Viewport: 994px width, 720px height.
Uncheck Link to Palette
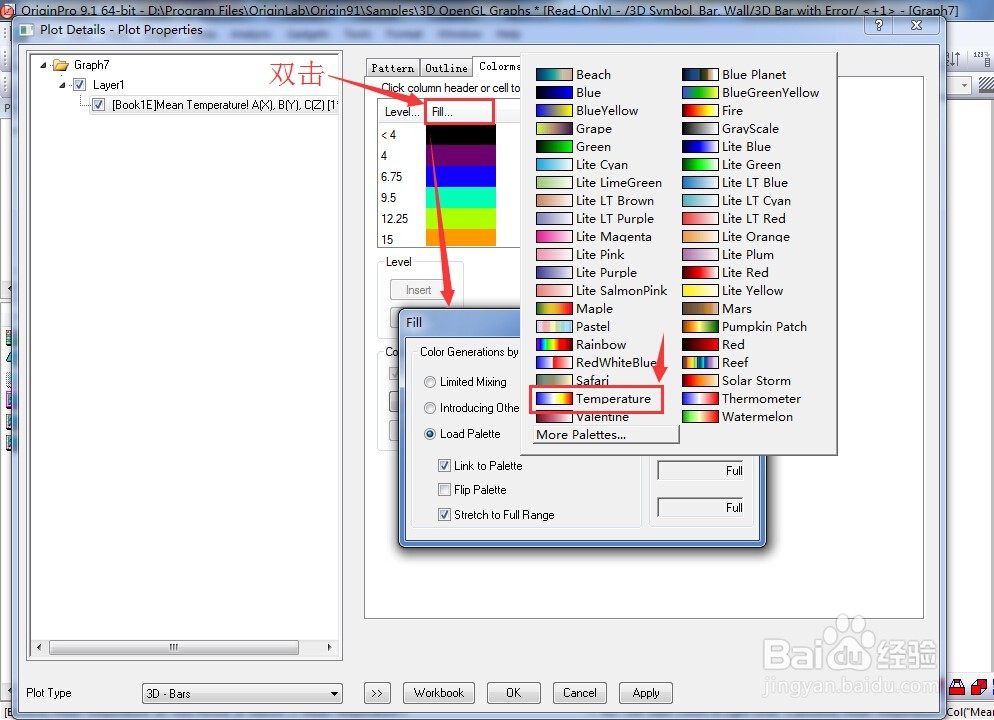pyautogui.click(x=444, y=466)
